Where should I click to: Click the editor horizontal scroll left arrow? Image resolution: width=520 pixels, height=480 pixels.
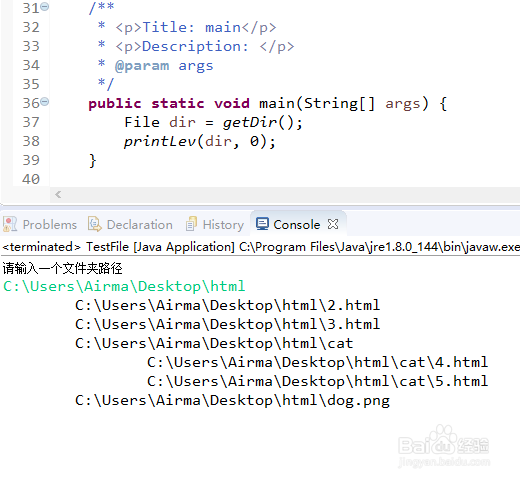click(58, 194)
